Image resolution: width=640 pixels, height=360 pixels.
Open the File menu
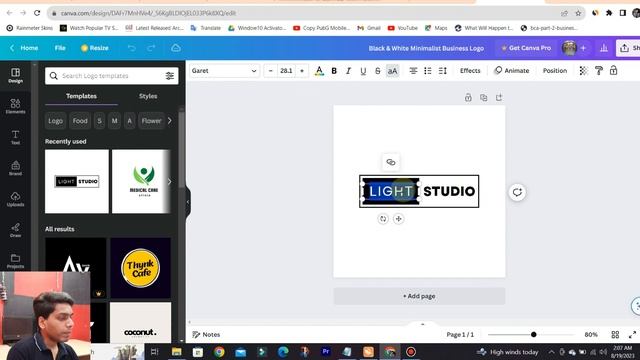(x=60, y=48)
